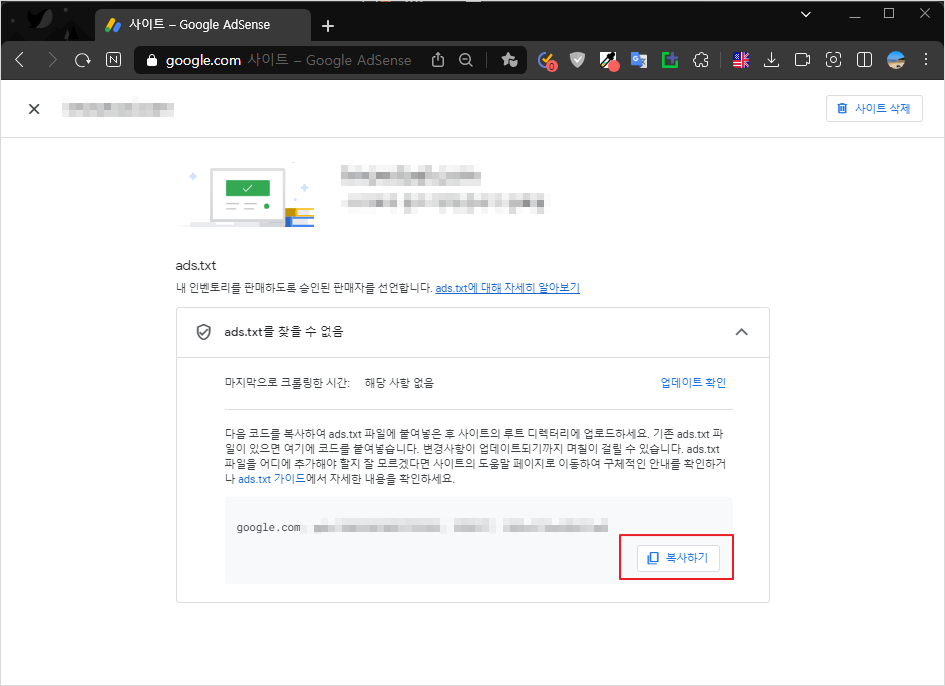Share this page from the address bar
945x686 pixels.
(x=438, y=60)
